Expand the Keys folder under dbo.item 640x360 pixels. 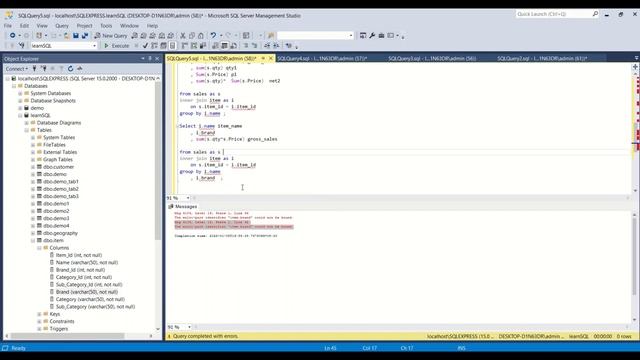click(40, 314)
